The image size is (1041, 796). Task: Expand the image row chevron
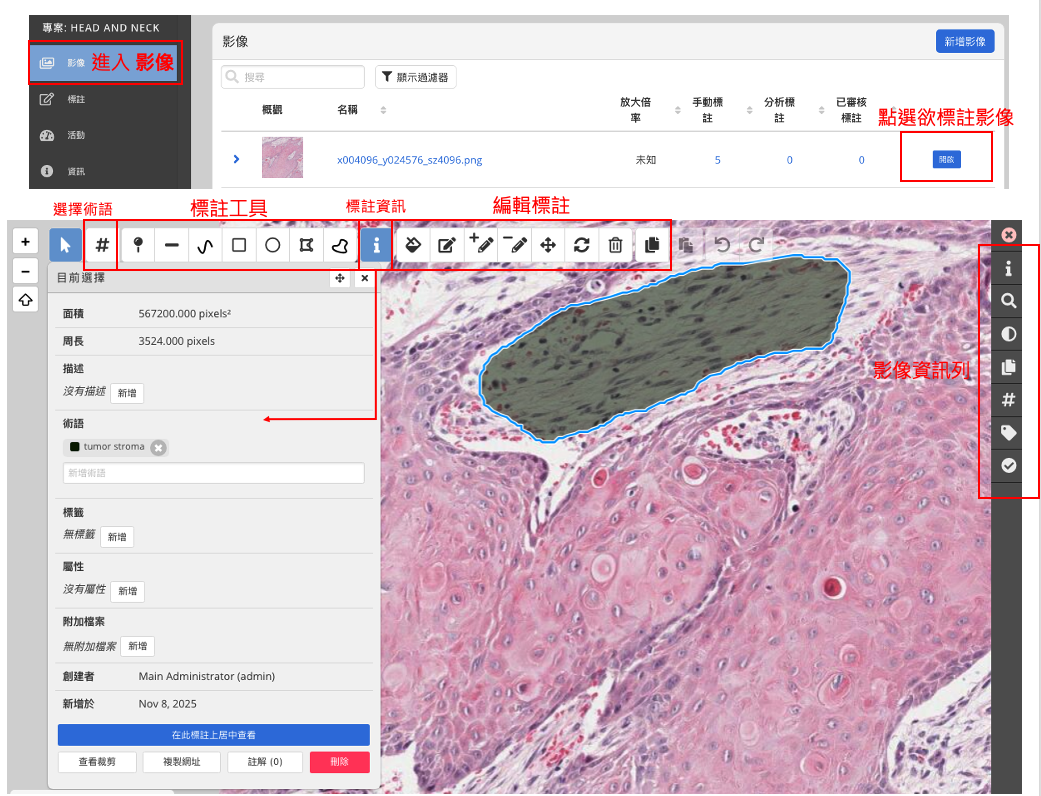(x=237, y=159)
